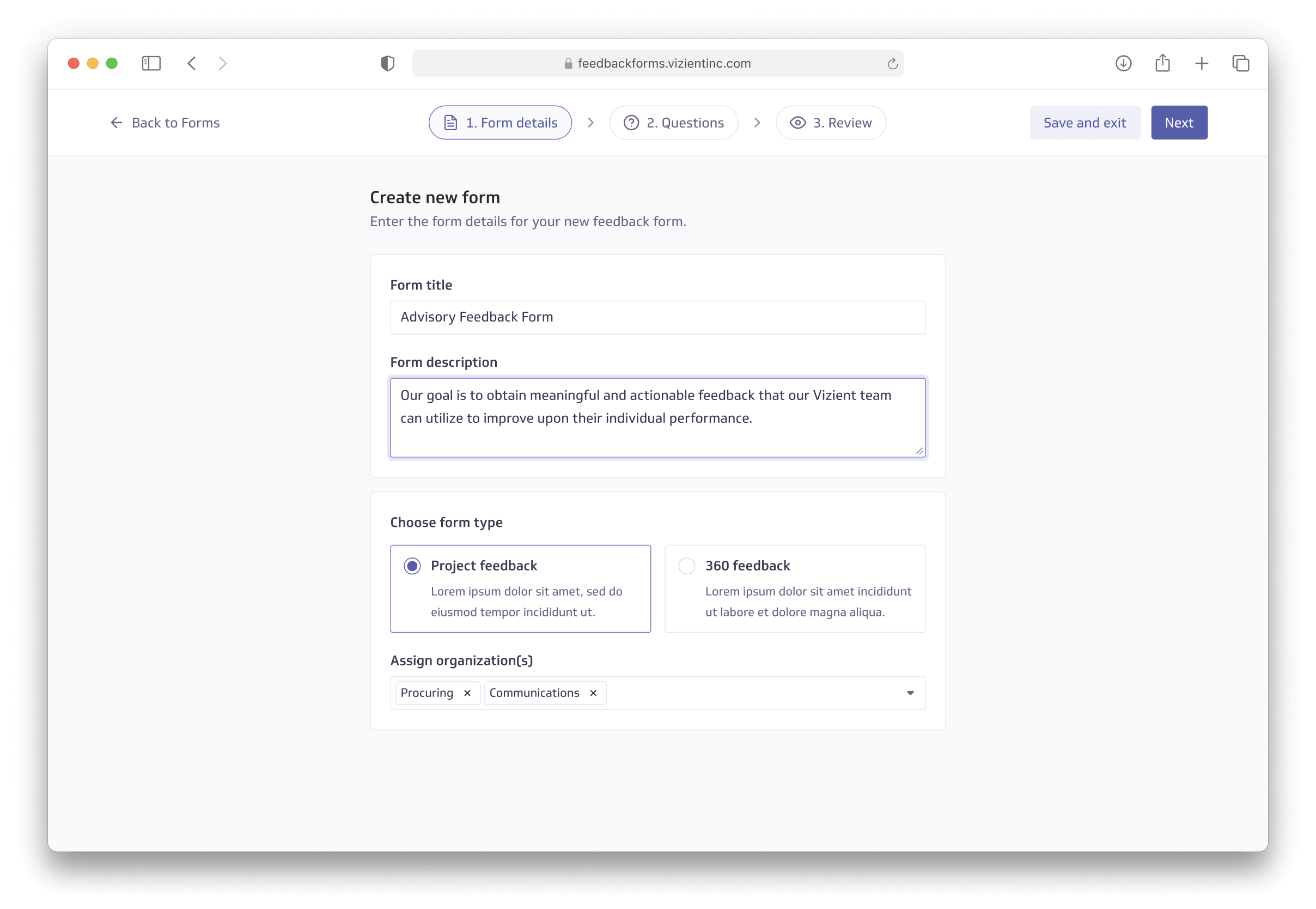This screenshot has height=909, width=1316.
Task: Remove the Communications organization tag
Action: (x=593, y=693)
